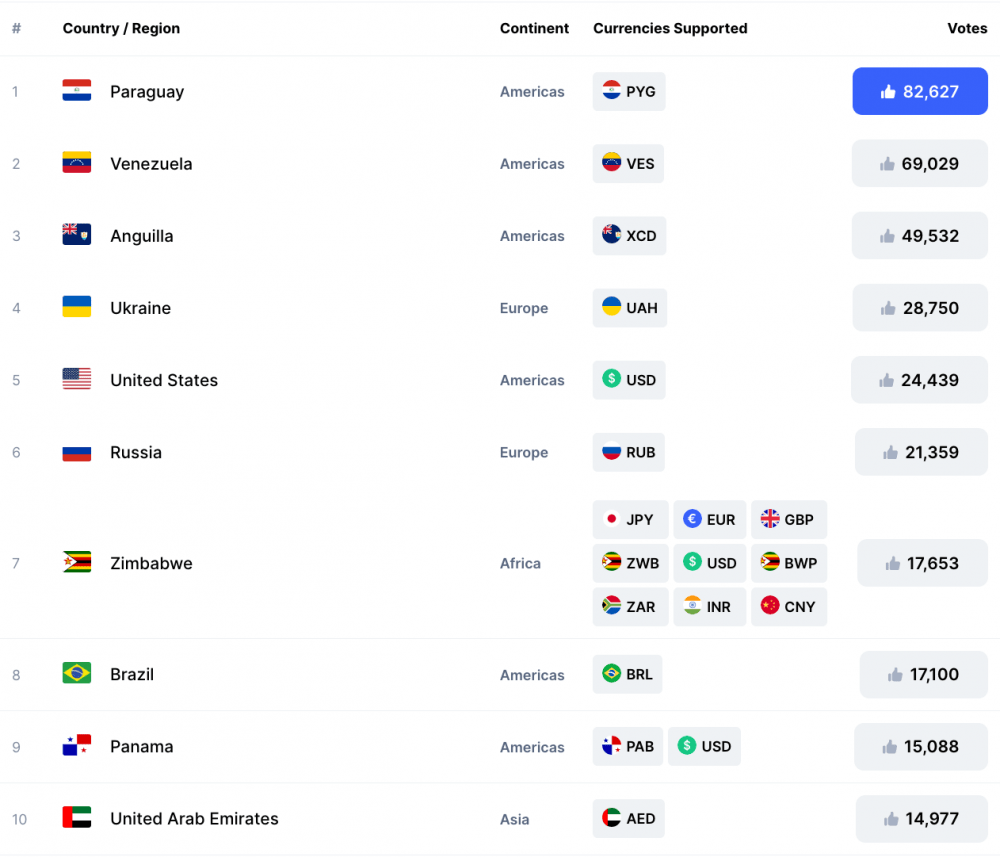Sort by the Votes column header

967,28
